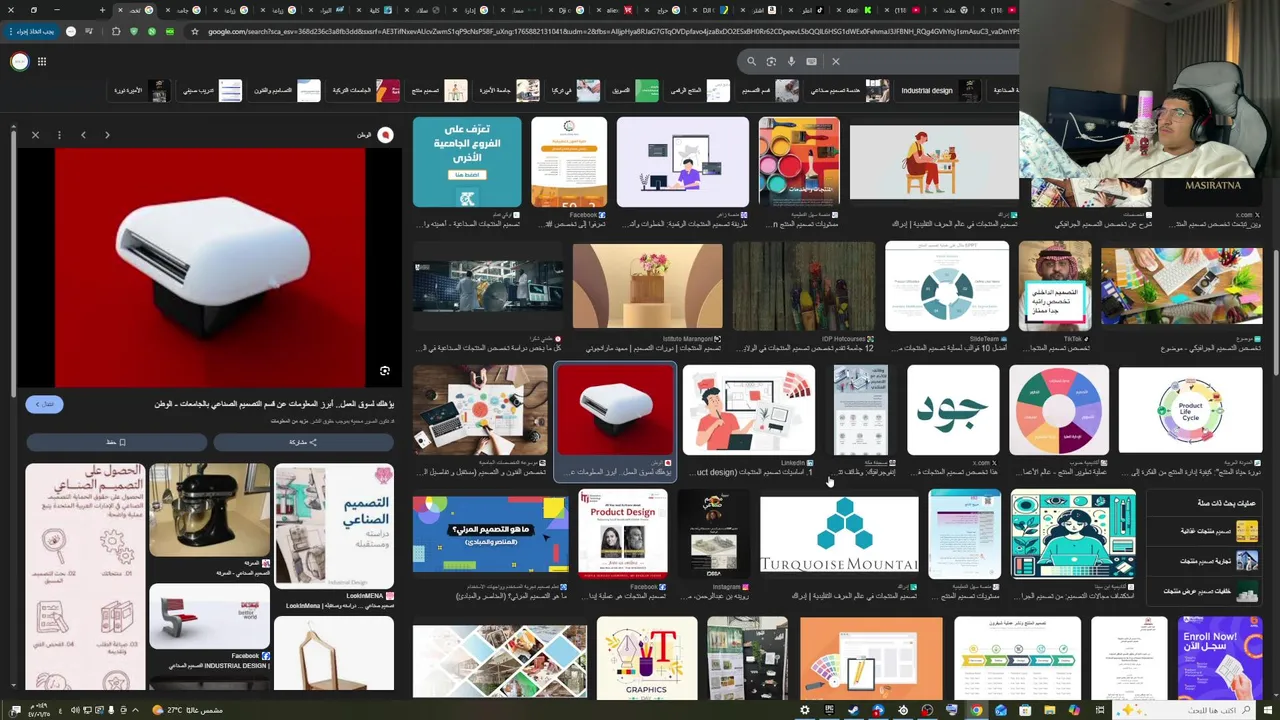Select the التصاميم والفنون filter chip
Viewport: 1280px width, 720px height.
pos(286,90)
